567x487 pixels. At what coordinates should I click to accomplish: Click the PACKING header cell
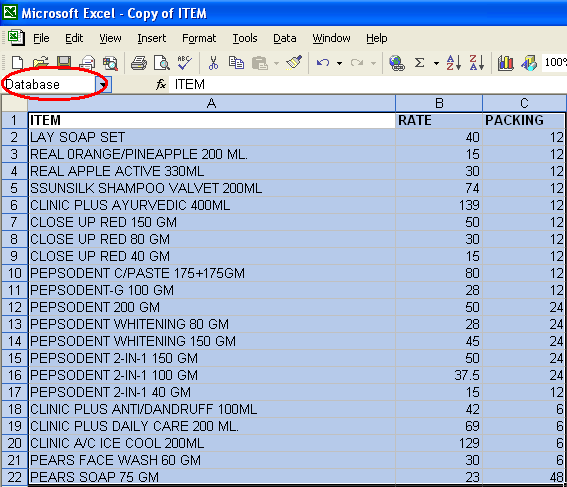(524, 120)
